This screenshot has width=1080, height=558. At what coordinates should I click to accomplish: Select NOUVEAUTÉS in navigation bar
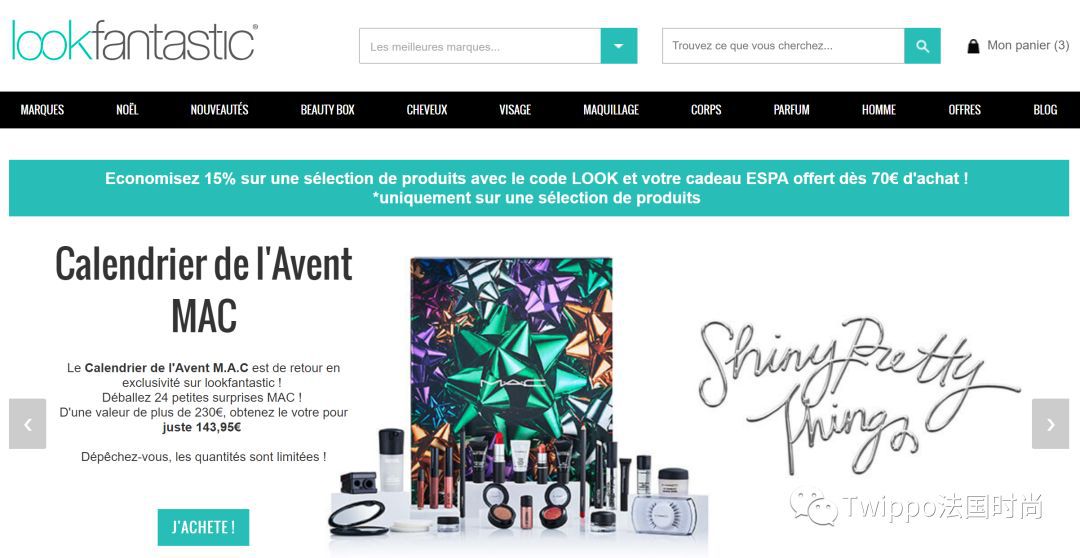pos(220,110)
